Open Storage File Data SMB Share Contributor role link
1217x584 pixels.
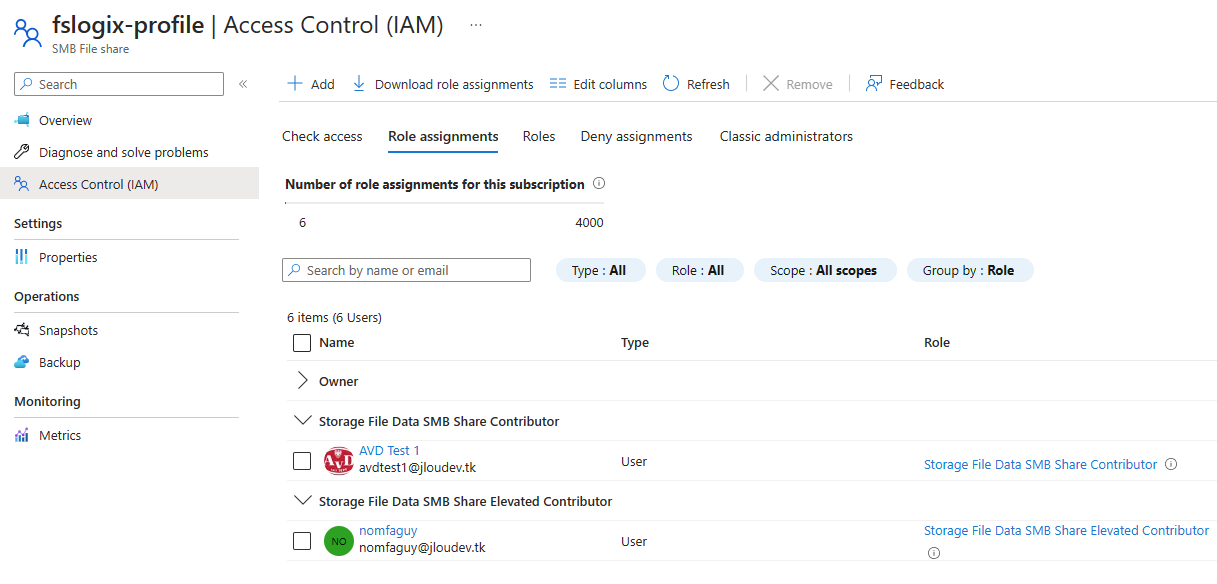point(1040,464)
